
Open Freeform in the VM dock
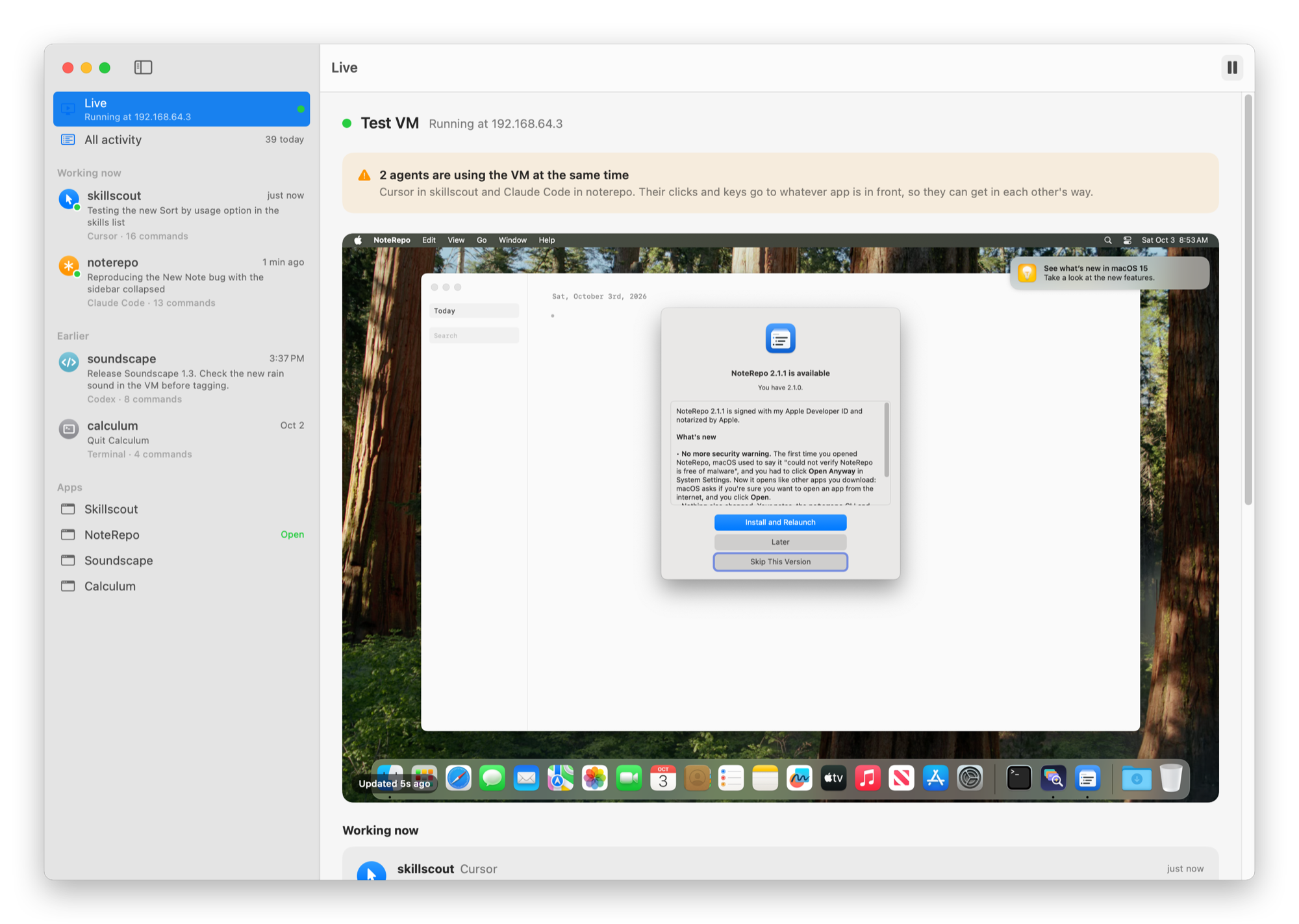(799, 778)
